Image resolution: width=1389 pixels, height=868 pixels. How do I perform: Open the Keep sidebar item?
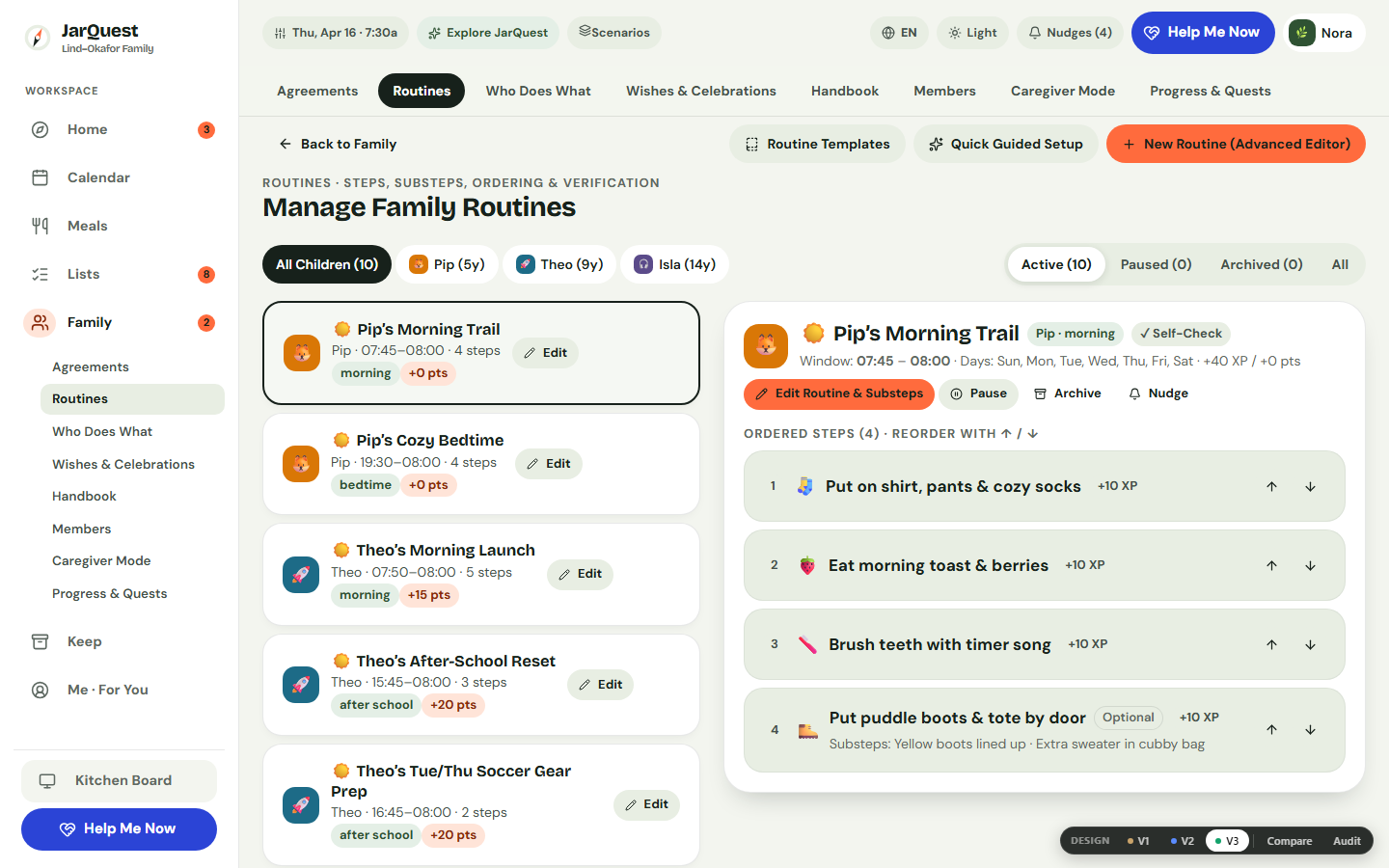[x=123, y=641]
